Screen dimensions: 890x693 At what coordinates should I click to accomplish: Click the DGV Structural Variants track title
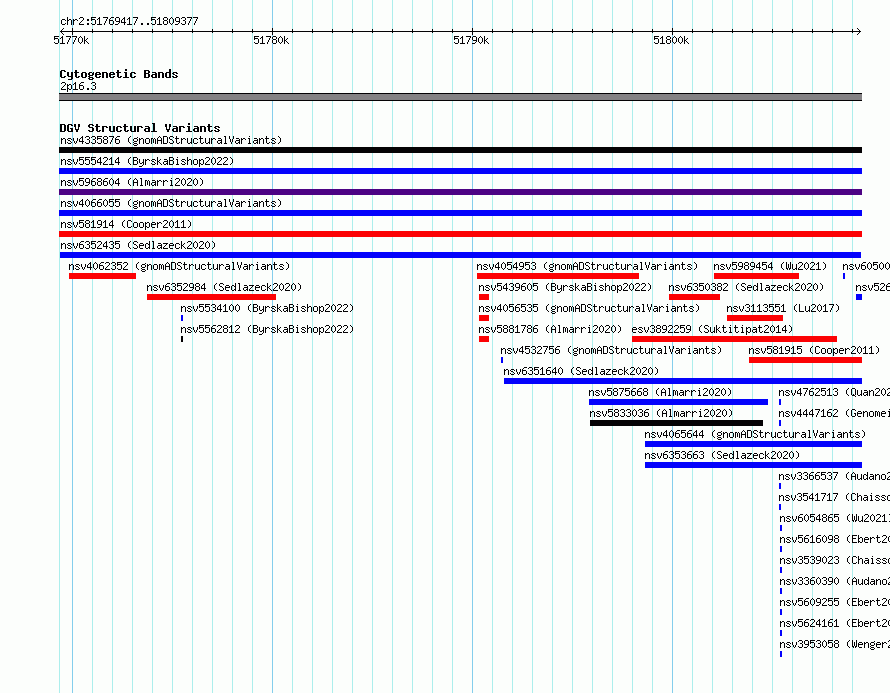click(x=140, y=128)
